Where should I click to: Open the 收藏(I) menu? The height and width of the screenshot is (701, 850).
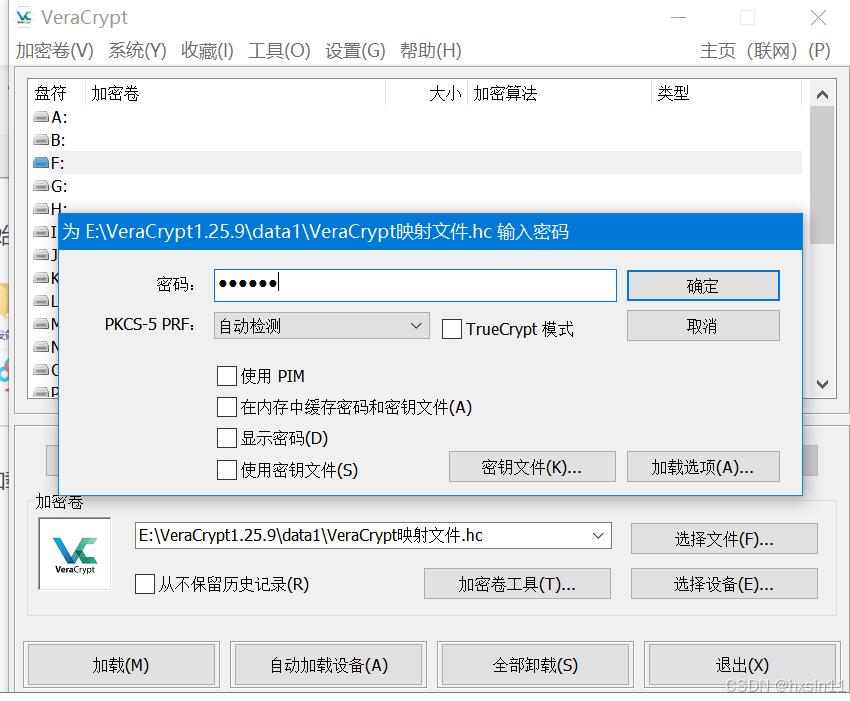[x=207, y=51]
